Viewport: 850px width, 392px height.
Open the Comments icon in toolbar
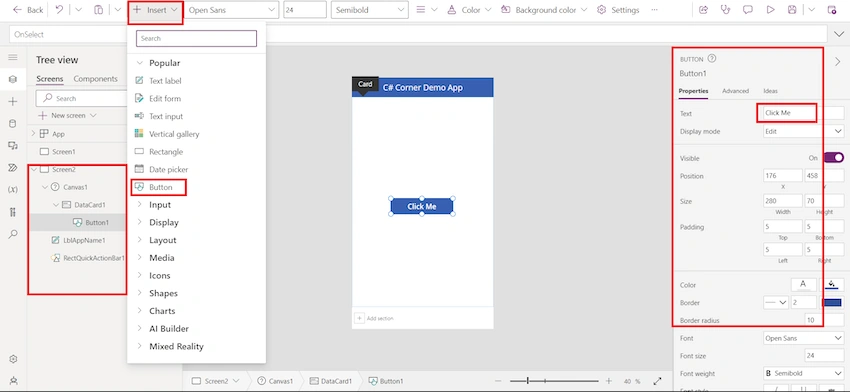748,10
